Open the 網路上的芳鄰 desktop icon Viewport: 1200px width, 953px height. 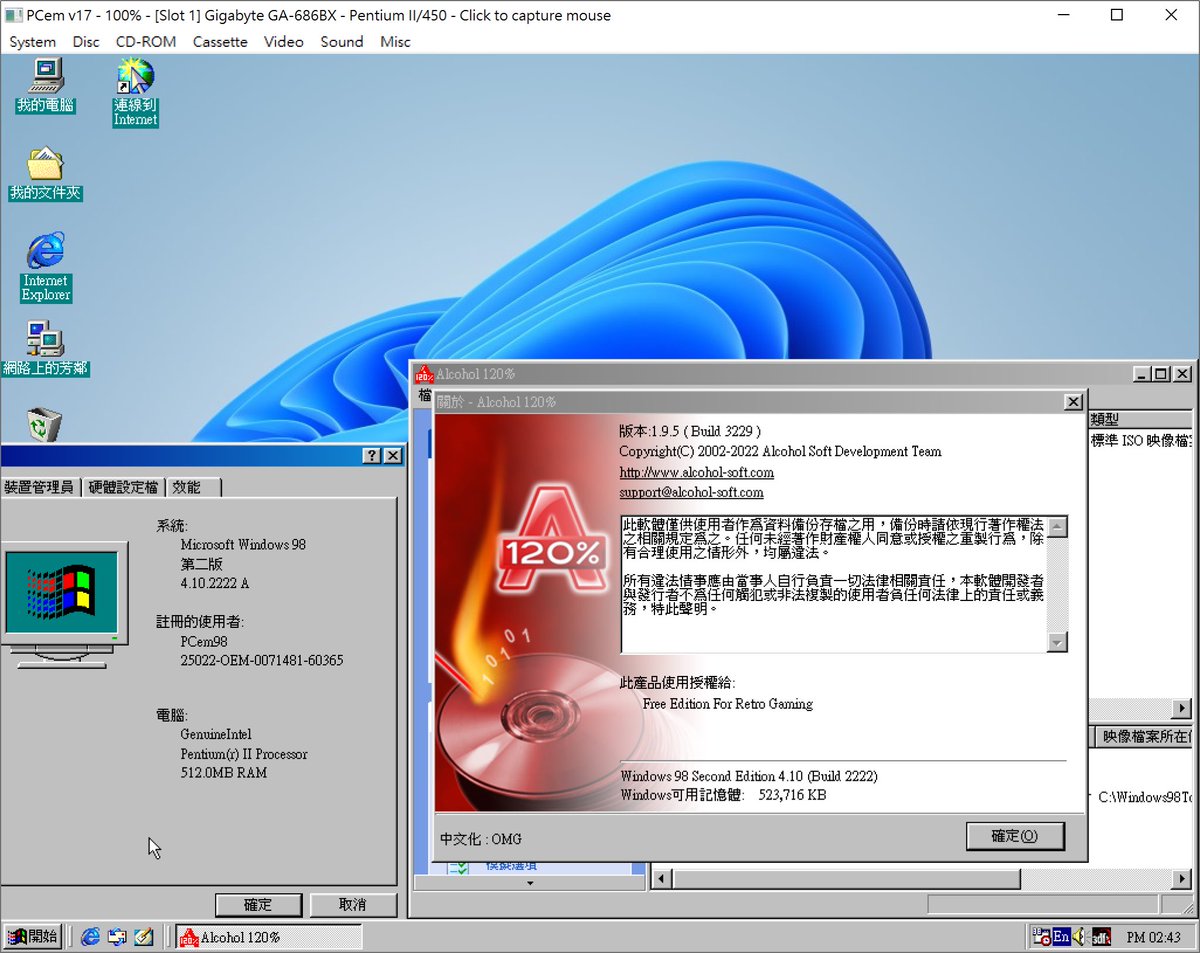pos(46,349)
